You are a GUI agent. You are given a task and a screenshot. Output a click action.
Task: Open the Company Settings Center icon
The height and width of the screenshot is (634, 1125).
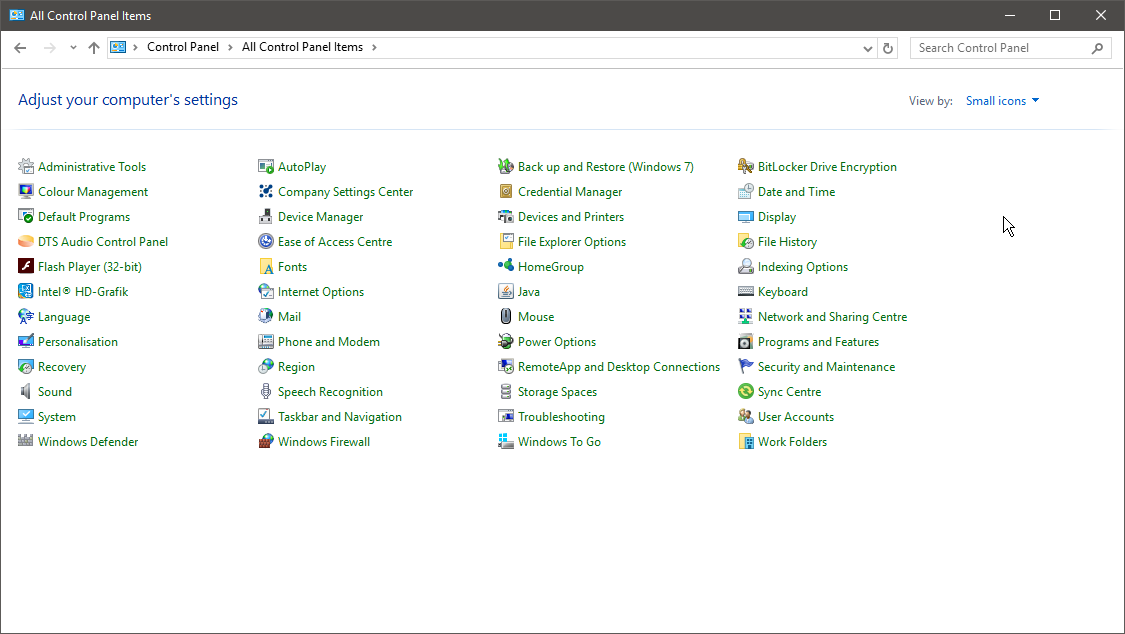[266, 191]
